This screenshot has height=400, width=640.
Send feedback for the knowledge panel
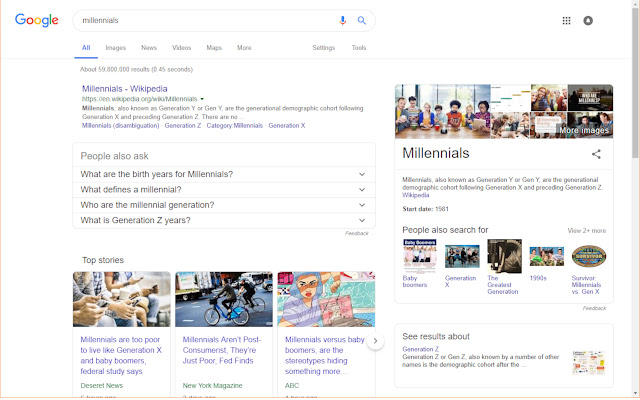[x=594, y=308]
